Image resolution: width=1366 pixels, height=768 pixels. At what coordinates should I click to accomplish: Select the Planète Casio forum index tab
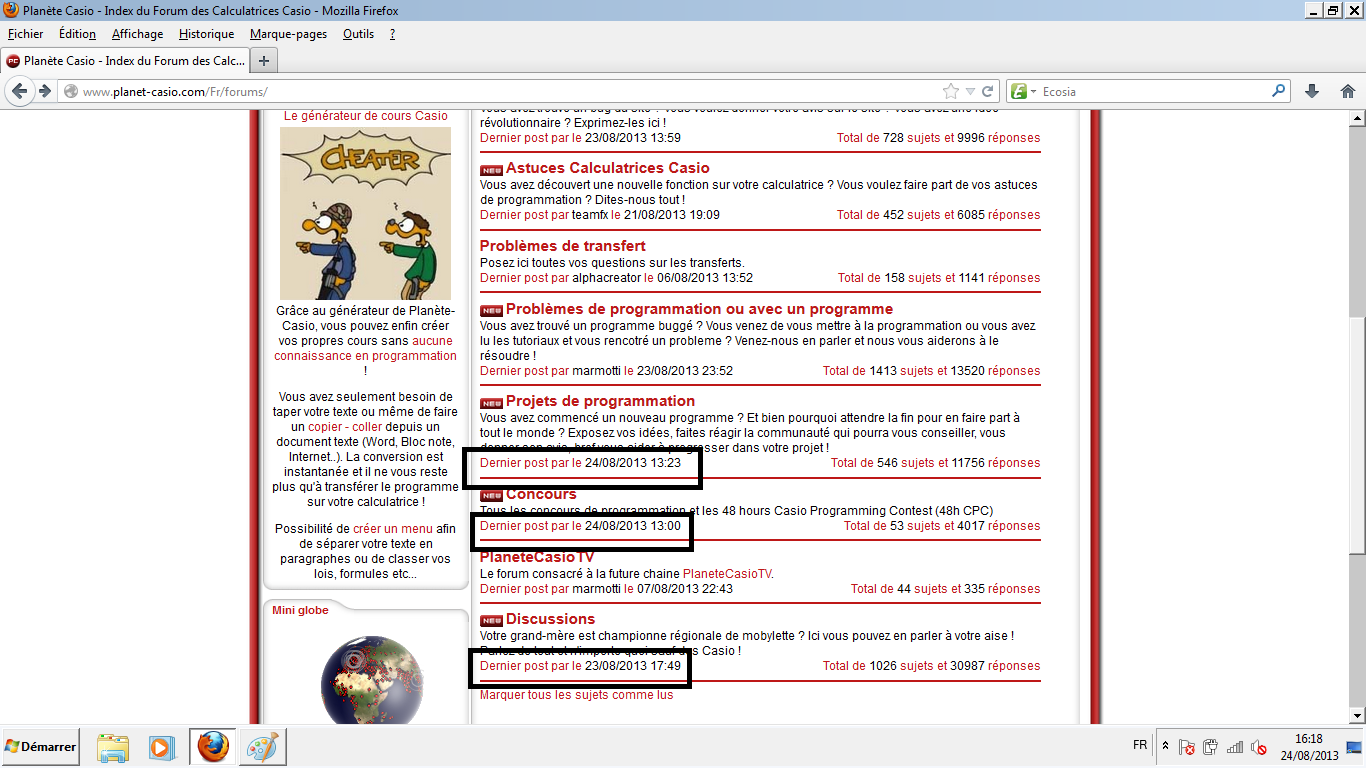coord(125,61)
